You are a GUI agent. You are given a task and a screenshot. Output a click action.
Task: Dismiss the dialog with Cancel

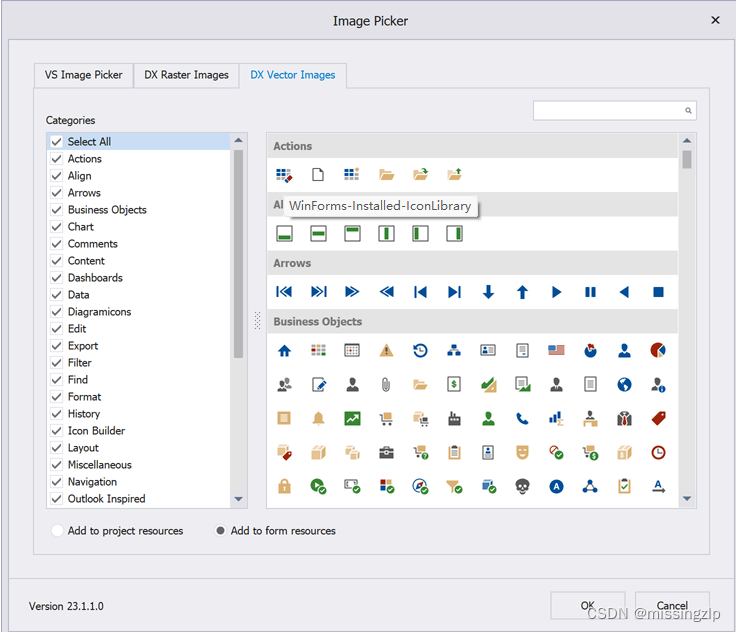click(x=672, y=605)
